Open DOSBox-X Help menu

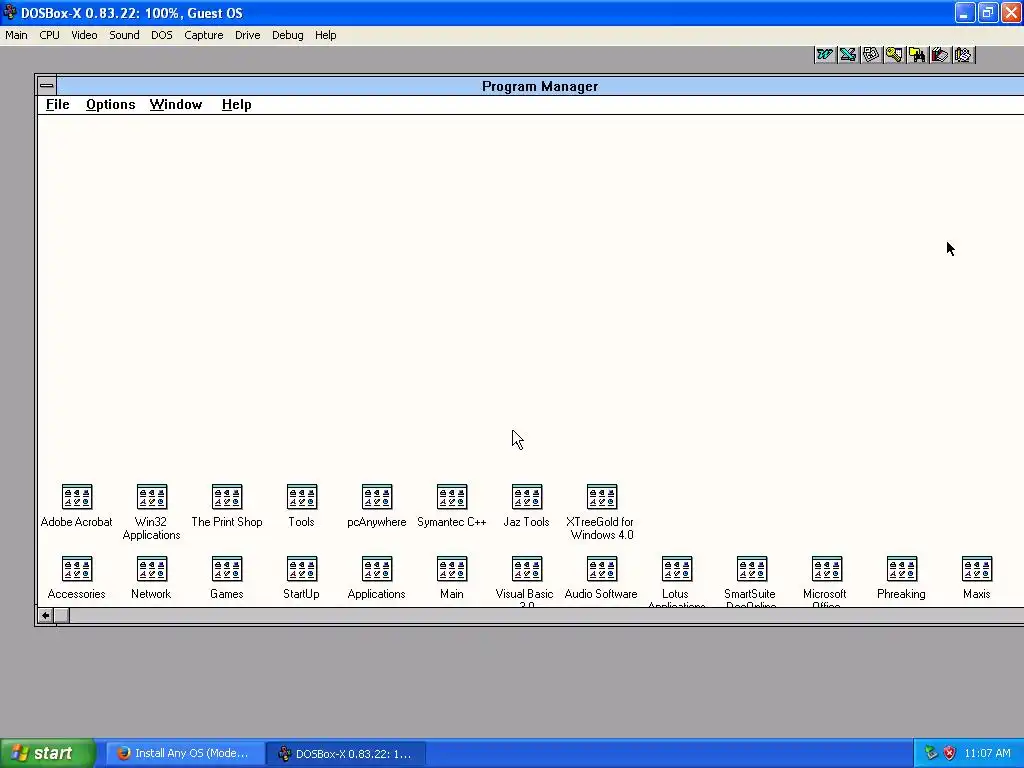pyautogui.click(x=325, y=35)
